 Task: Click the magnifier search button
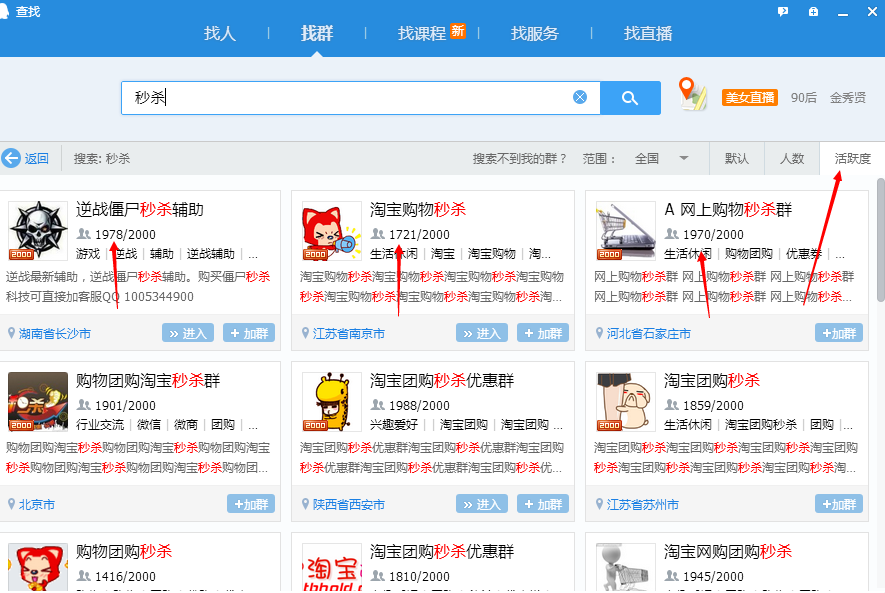[630, 98]
